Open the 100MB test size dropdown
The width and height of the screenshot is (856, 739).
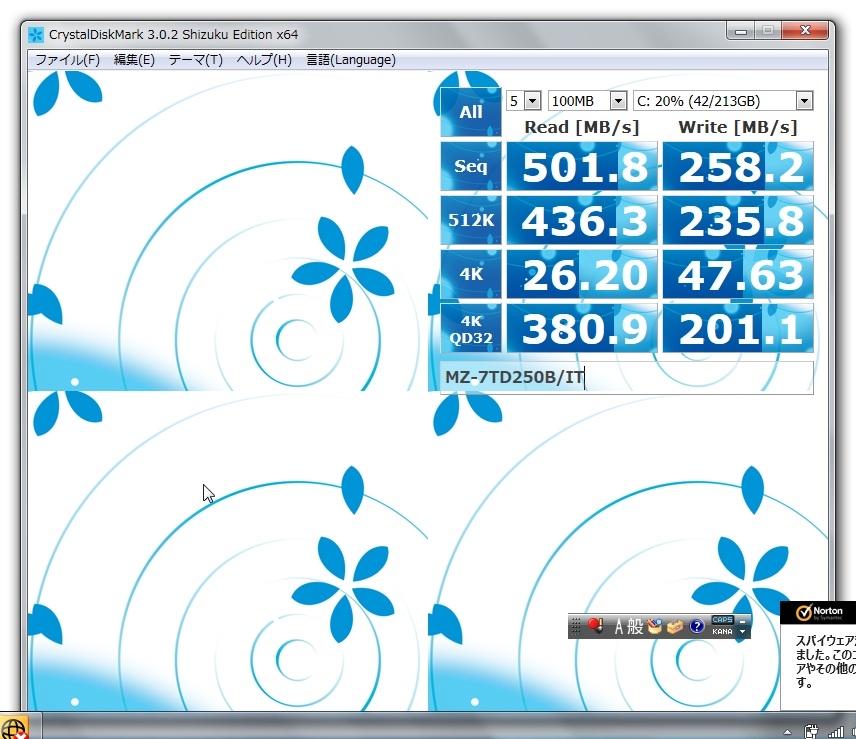(587, 101)
